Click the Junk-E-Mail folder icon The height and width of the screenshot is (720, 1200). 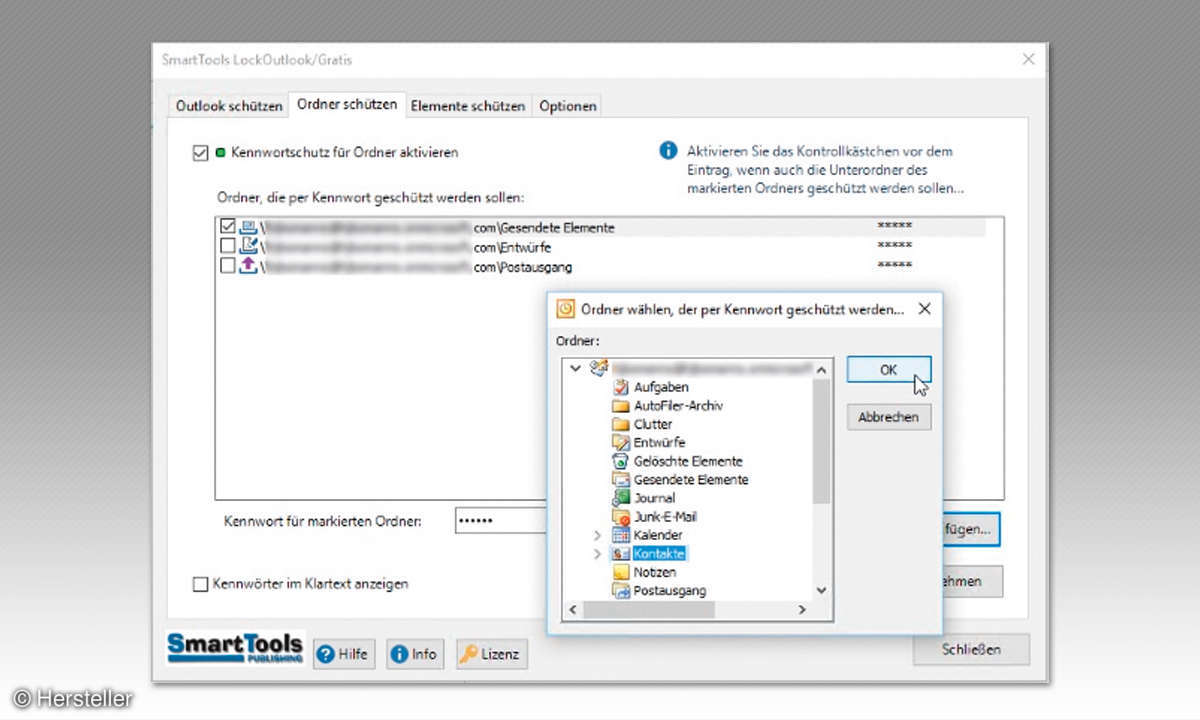pos(621,516)
